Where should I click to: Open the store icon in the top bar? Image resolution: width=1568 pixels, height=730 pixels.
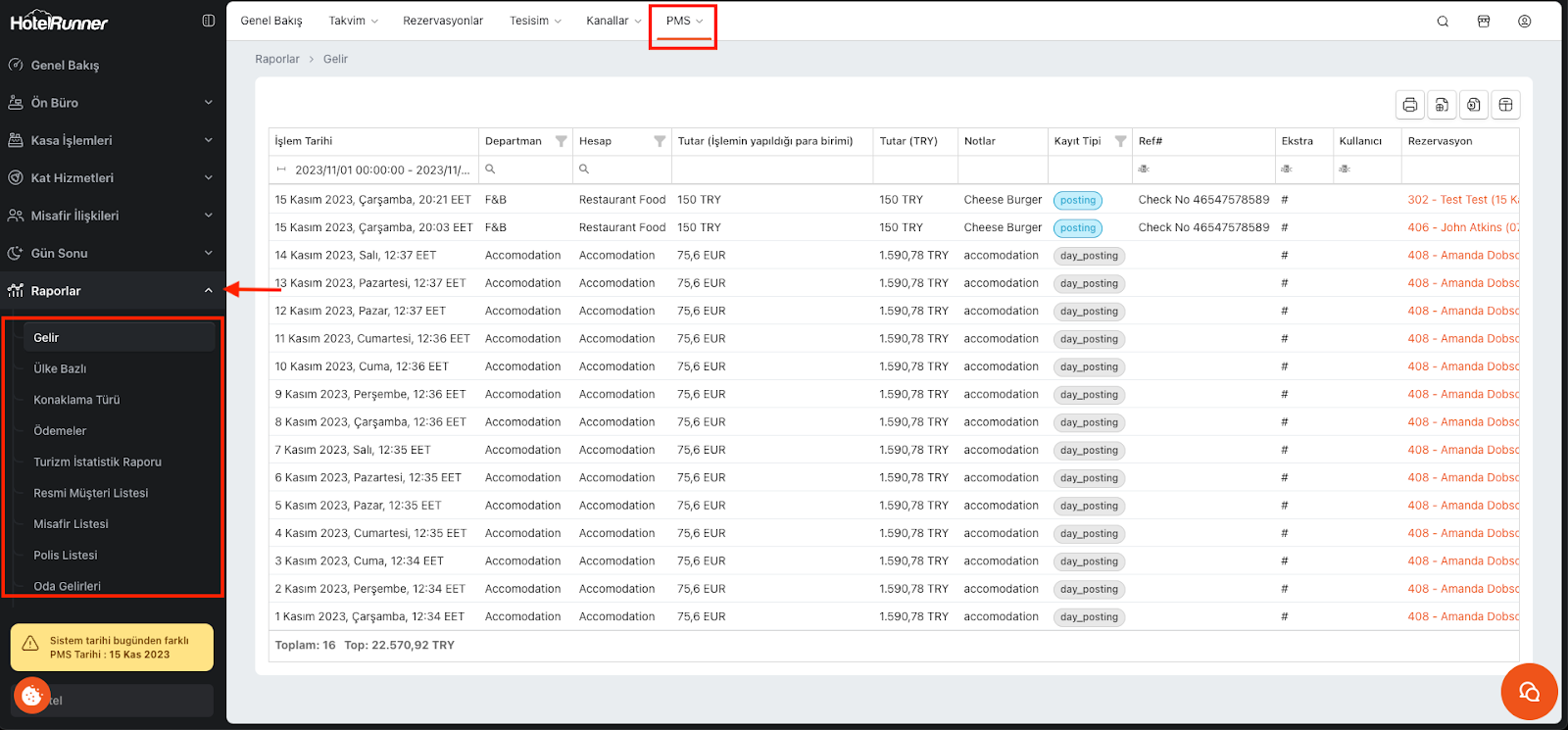coord(1484,22)
